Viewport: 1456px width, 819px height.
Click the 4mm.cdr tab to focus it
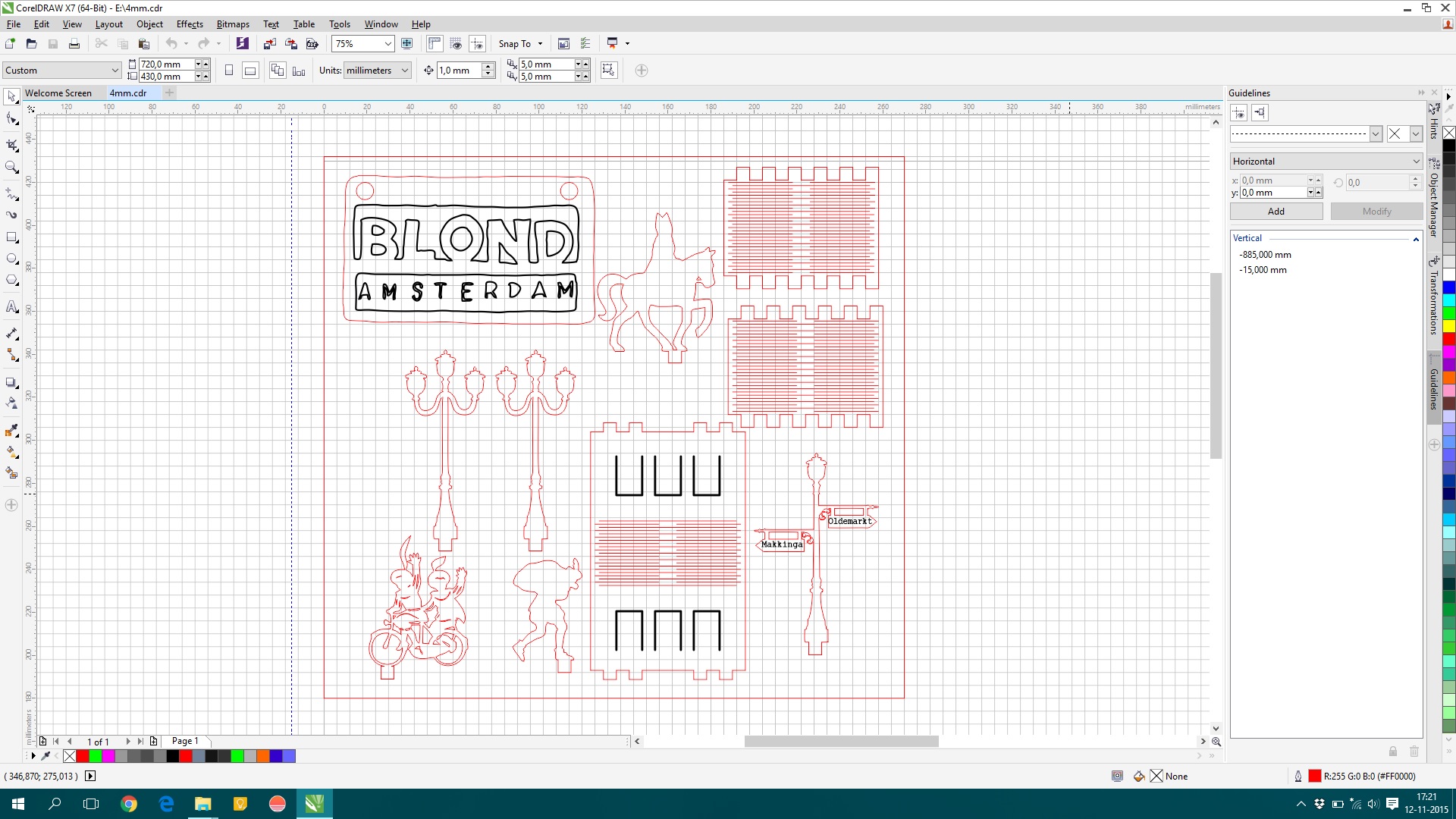coord(127,92)
